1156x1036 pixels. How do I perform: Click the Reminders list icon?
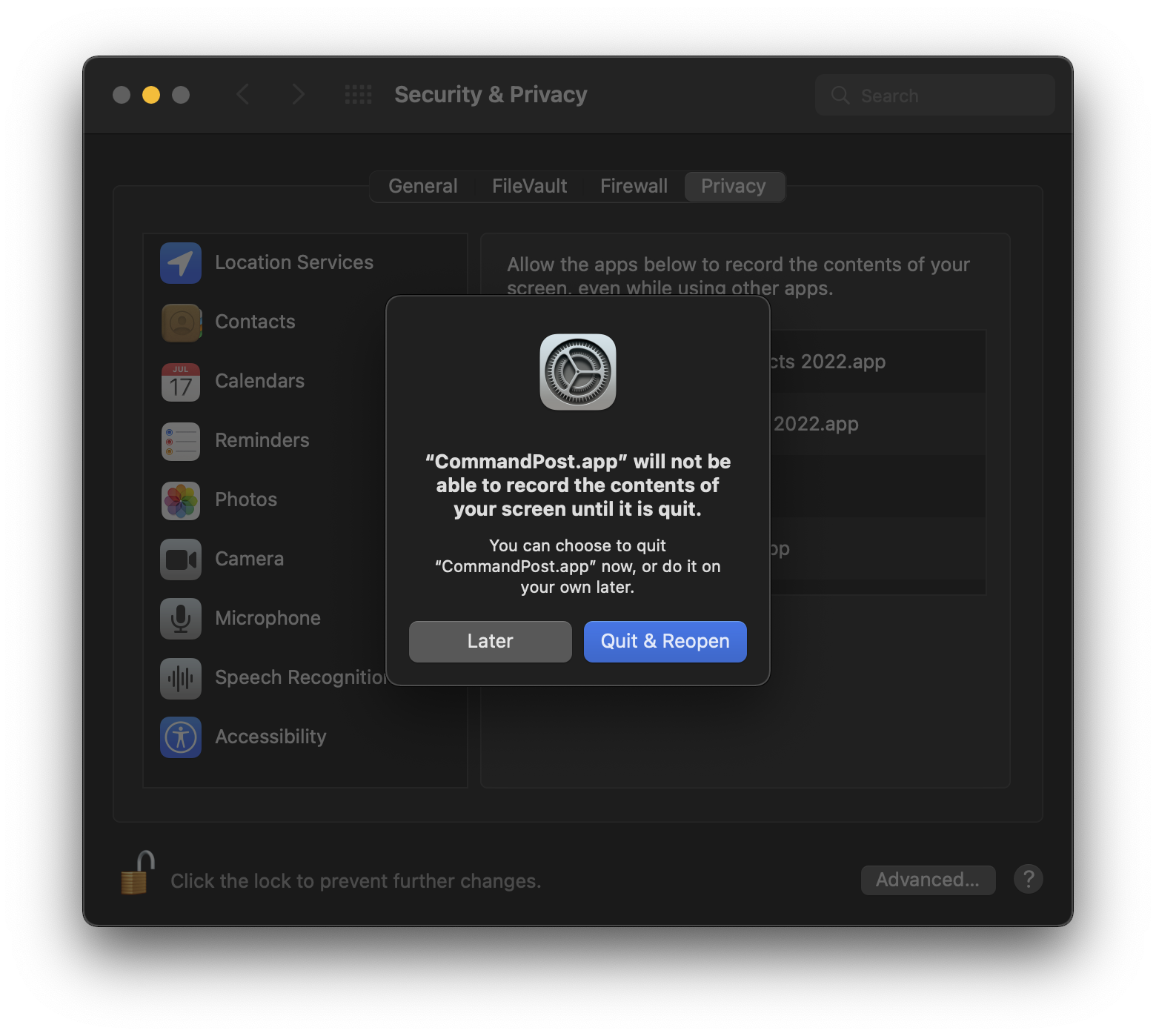[x=181, y=441]
